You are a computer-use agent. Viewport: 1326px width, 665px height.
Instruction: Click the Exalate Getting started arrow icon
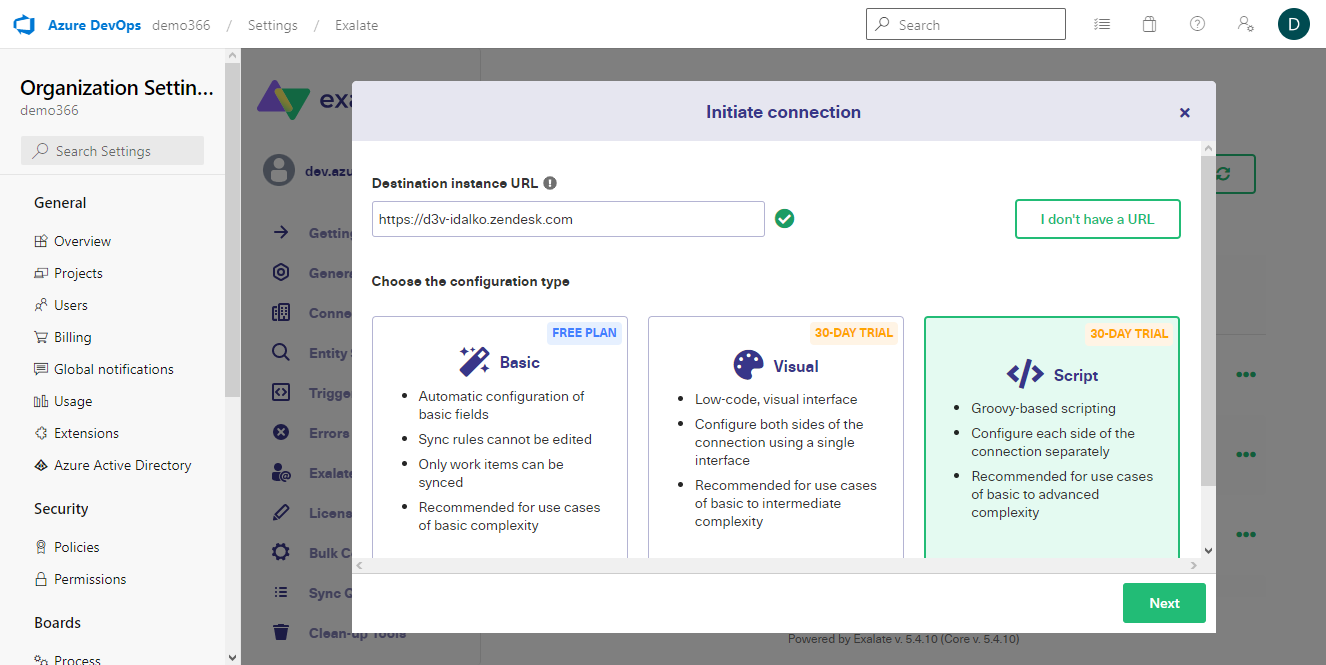pyautogui.click(x=281, y=233)
